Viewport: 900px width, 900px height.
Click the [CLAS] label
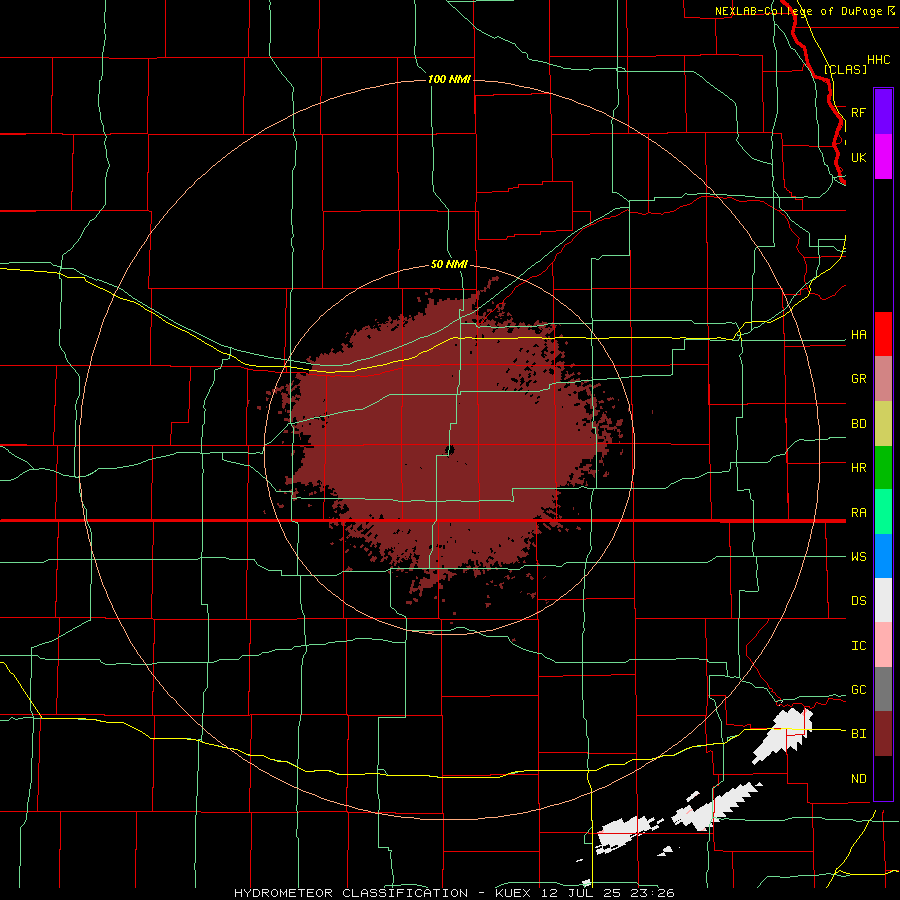coord(845,69)
